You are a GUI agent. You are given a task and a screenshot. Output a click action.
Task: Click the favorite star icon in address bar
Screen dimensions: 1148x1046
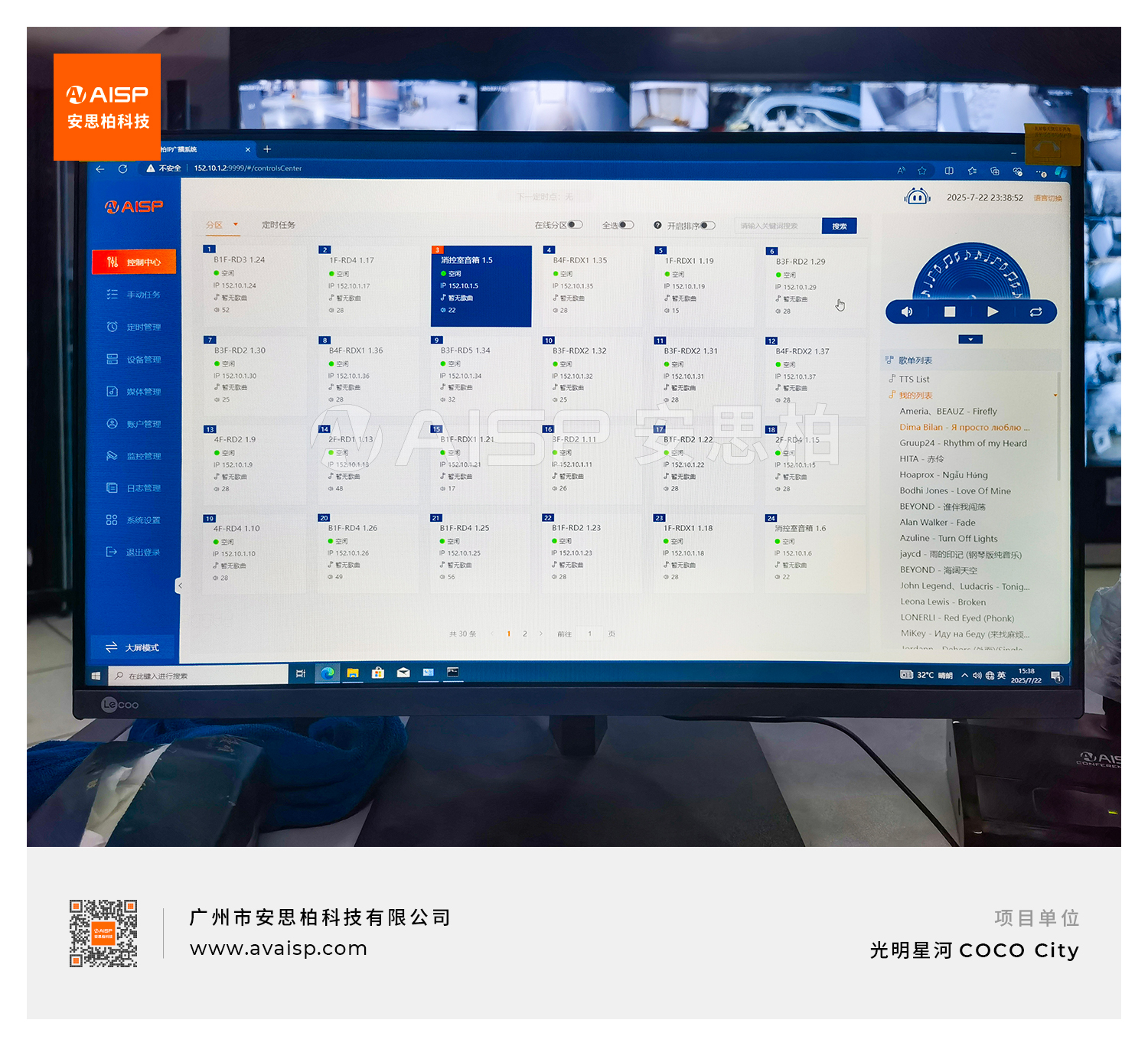pyautogui.click(x=922, y=171)
